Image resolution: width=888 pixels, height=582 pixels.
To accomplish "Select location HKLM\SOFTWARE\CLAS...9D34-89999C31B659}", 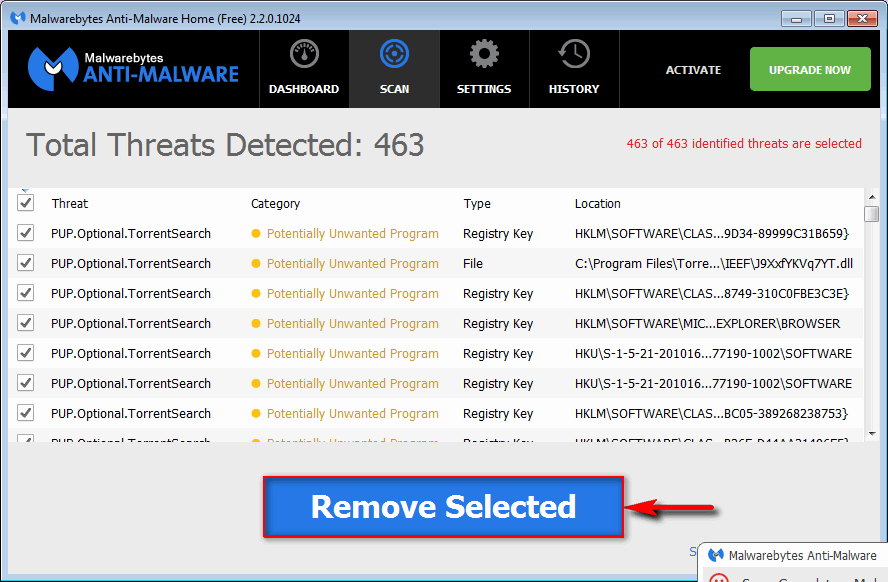I will coord(712,234).
